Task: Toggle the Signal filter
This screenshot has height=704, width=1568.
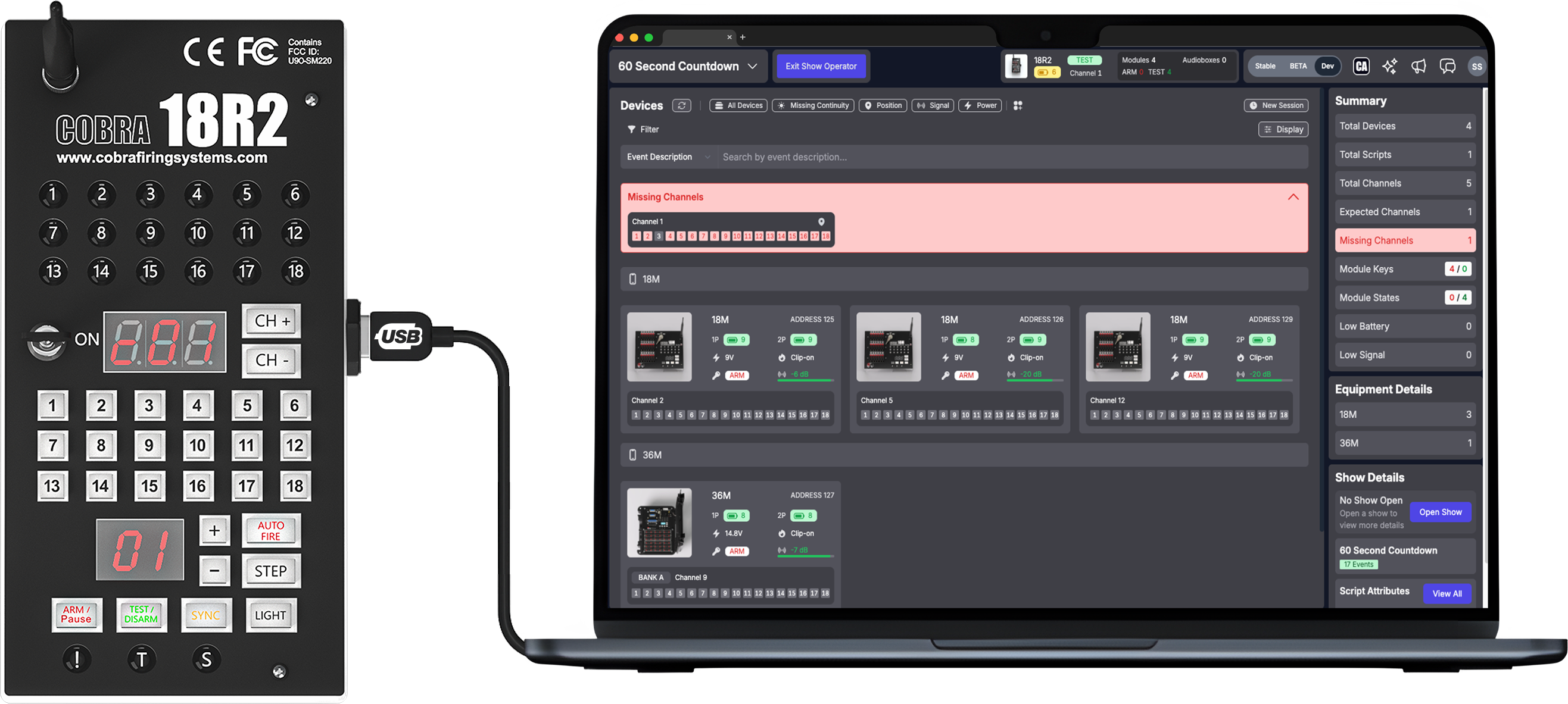Action: (x=933, y=105)
